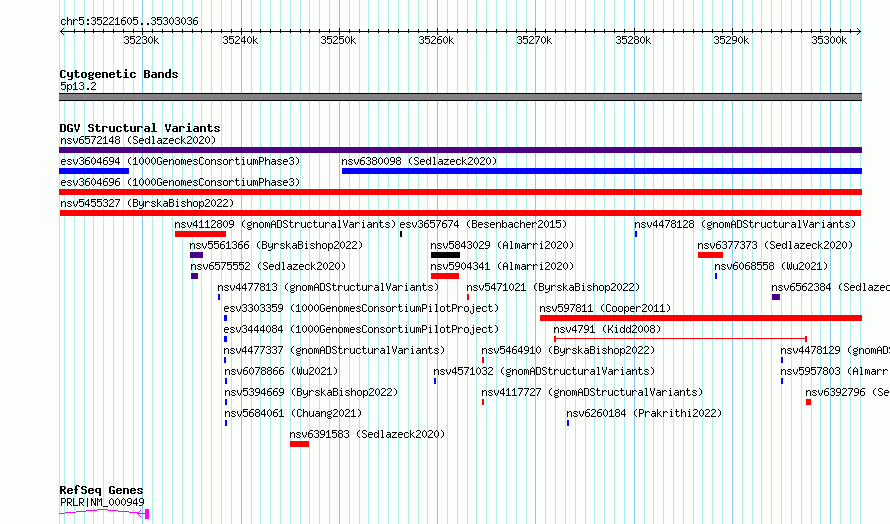Click nsv6391583 (Sedlazeck2020) label
The width and height of the screenshot is (890, 524).
coord(367,434)
